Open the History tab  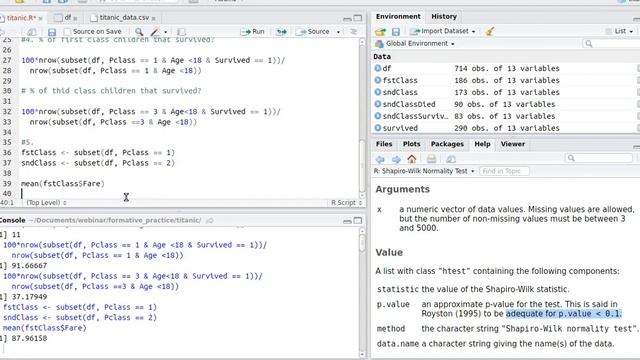tap(444, 16)
